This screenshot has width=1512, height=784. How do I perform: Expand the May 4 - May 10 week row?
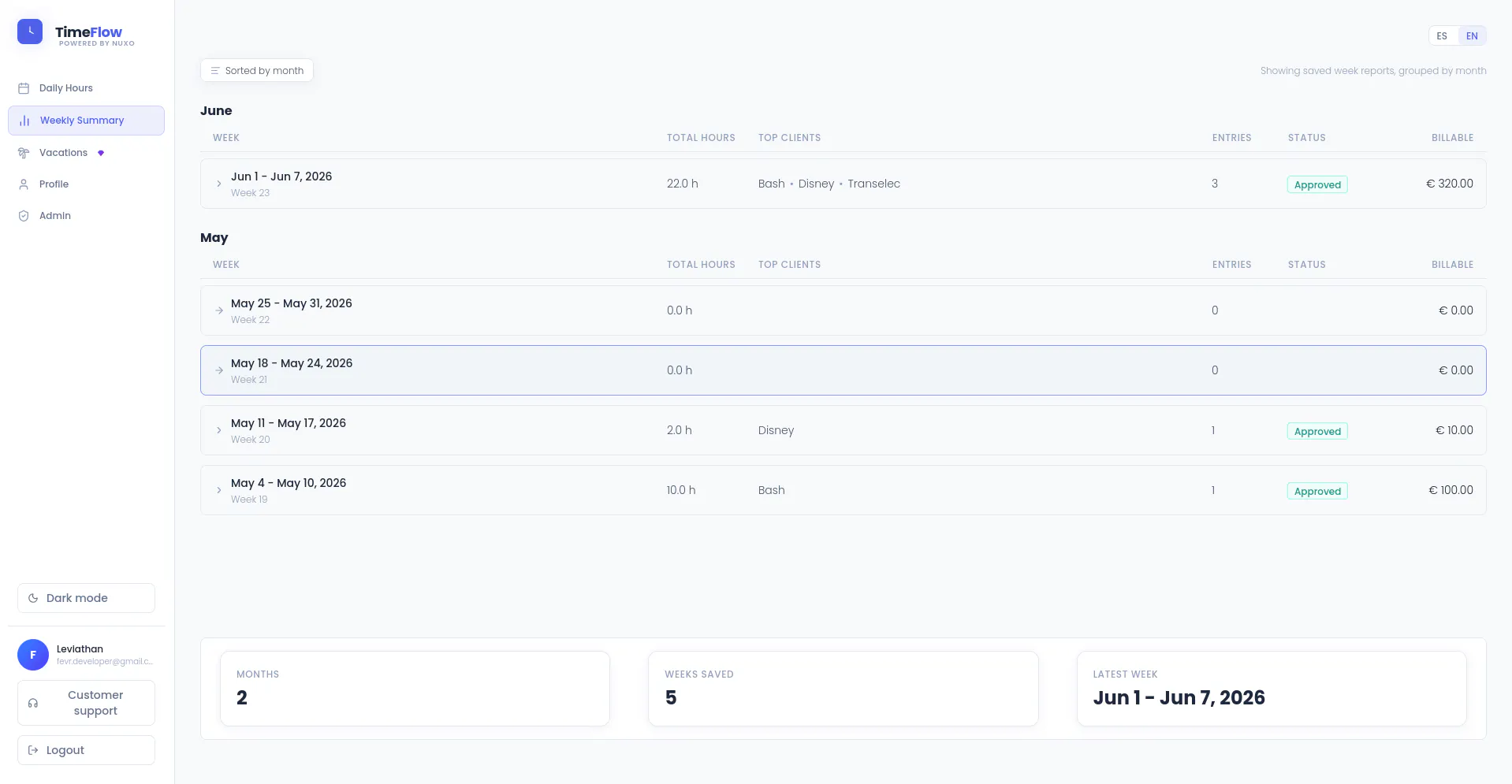219,490
